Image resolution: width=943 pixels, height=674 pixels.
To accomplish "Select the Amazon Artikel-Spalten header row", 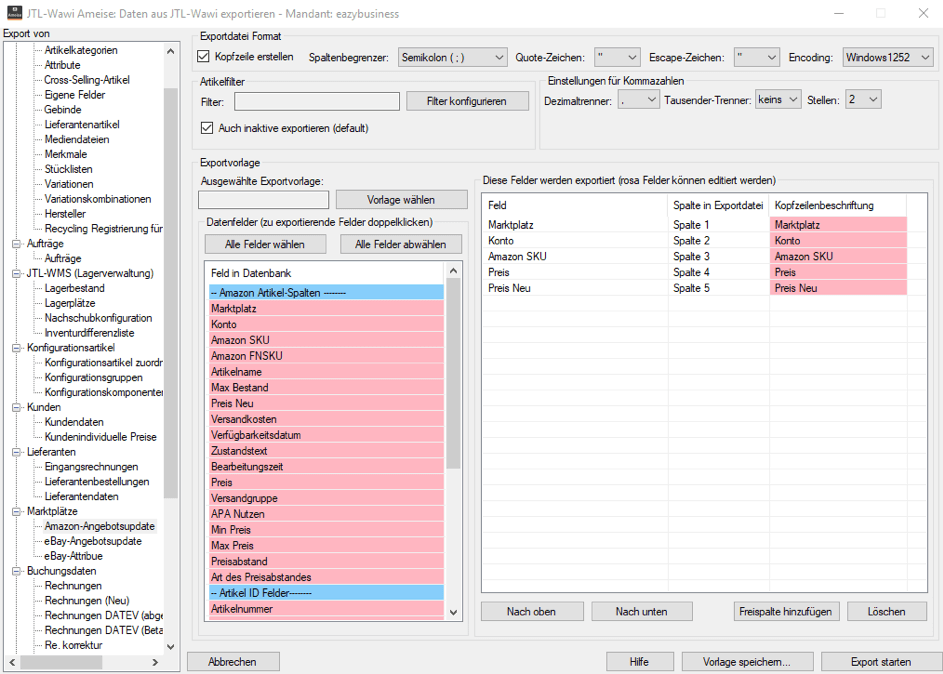I will tap(327, 293).
